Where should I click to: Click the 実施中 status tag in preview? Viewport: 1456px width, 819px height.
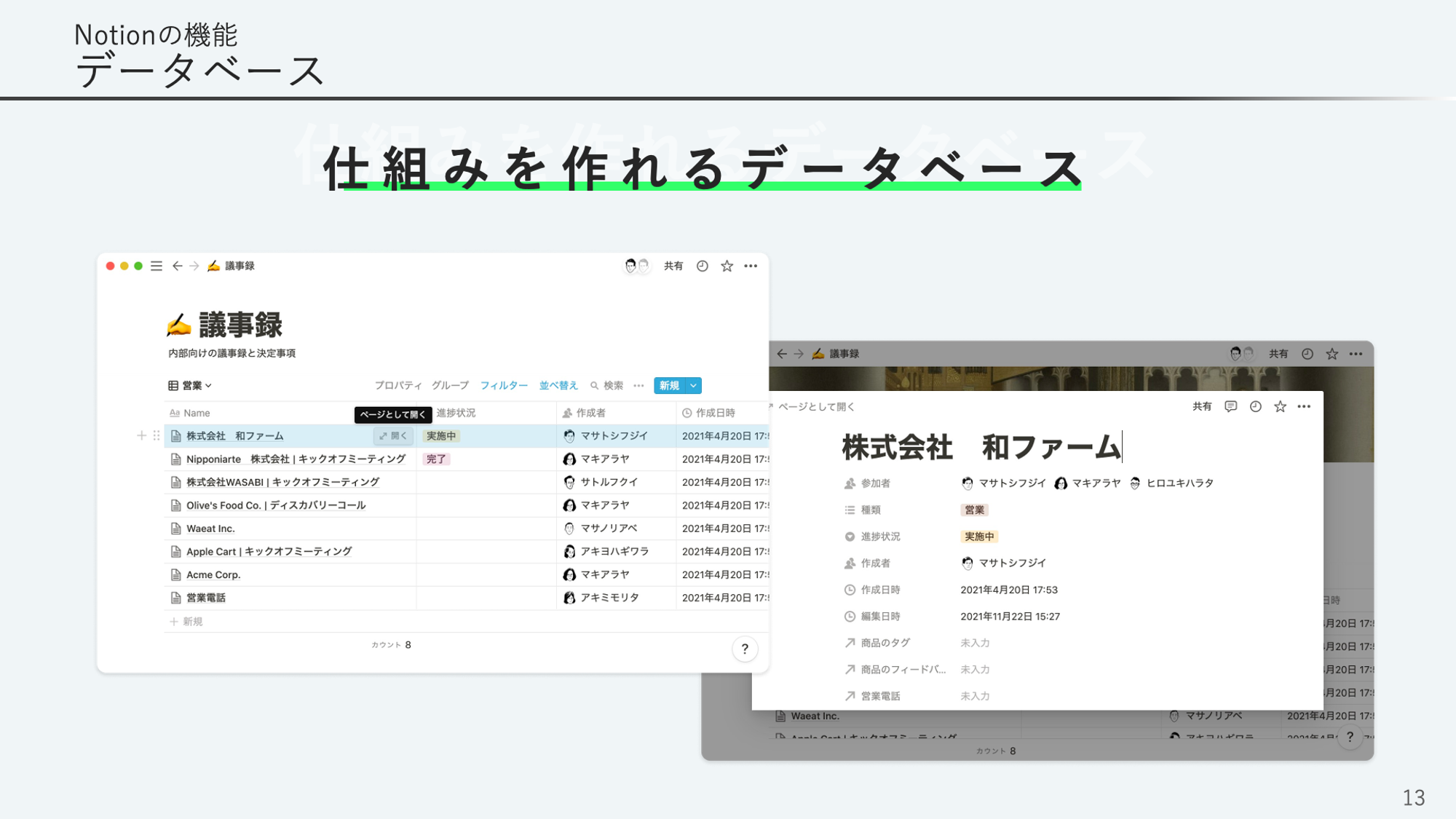[x=978, y=537]
